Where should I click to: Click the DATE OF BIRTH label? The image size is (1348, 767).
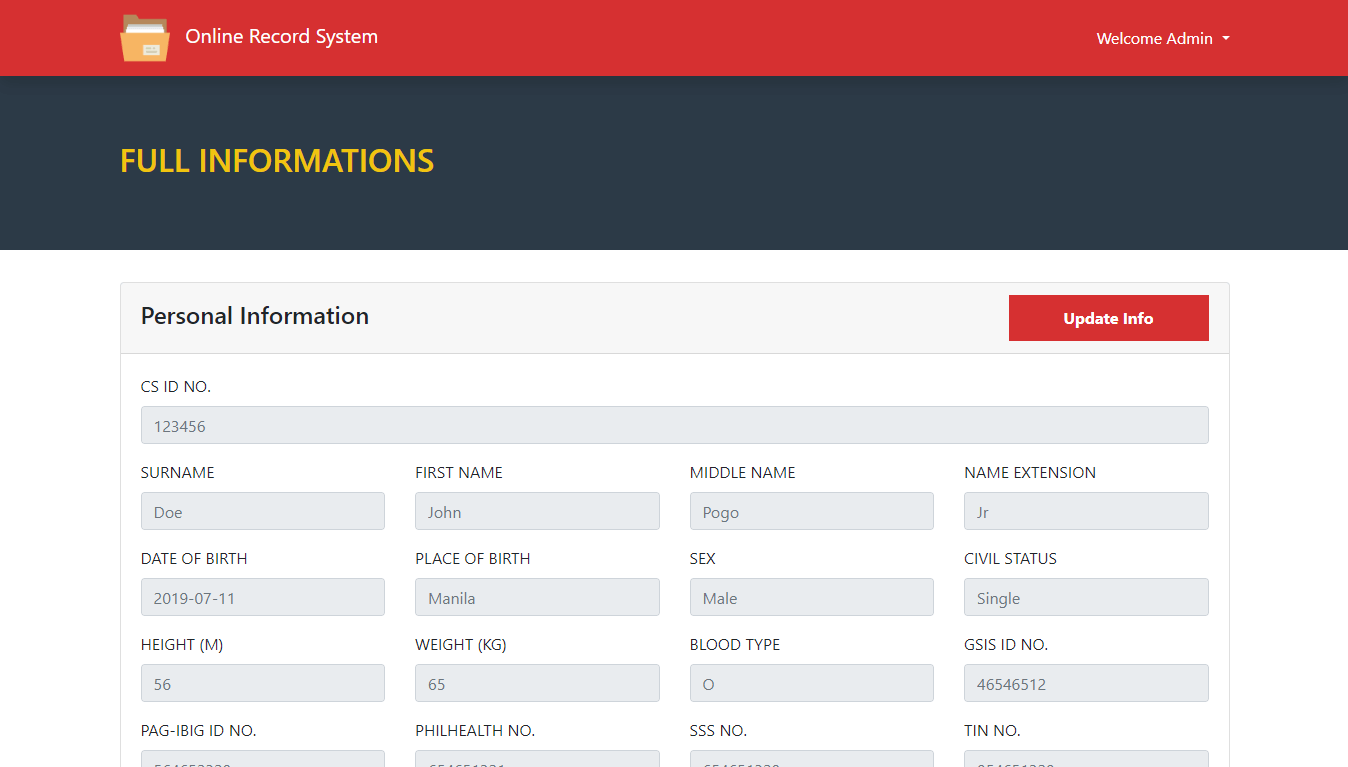click(x=194, y=559)
